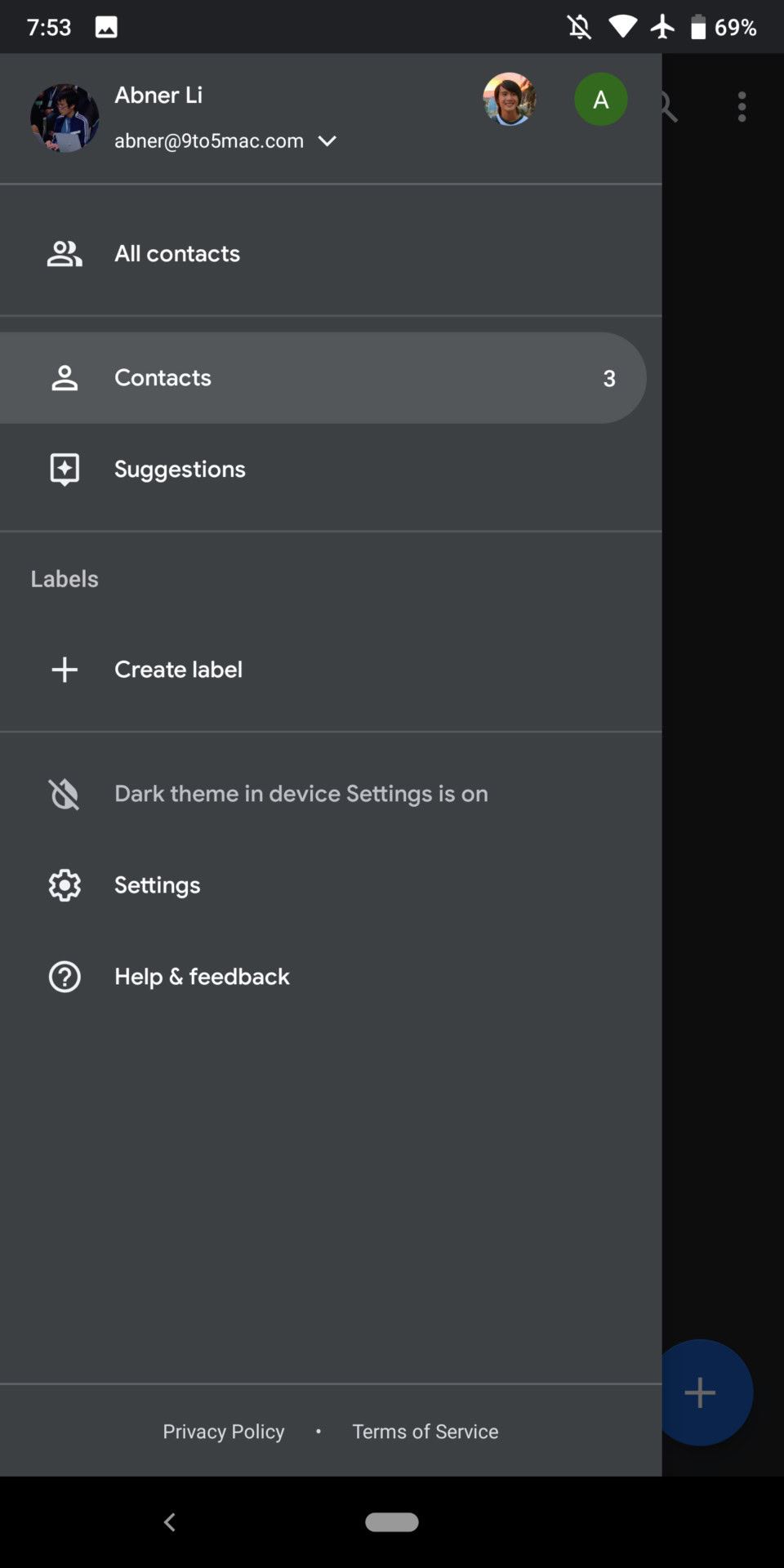Open the Suggestions menu item
The width and height of the screenshot is (784, 1568).
coord(180,470)
